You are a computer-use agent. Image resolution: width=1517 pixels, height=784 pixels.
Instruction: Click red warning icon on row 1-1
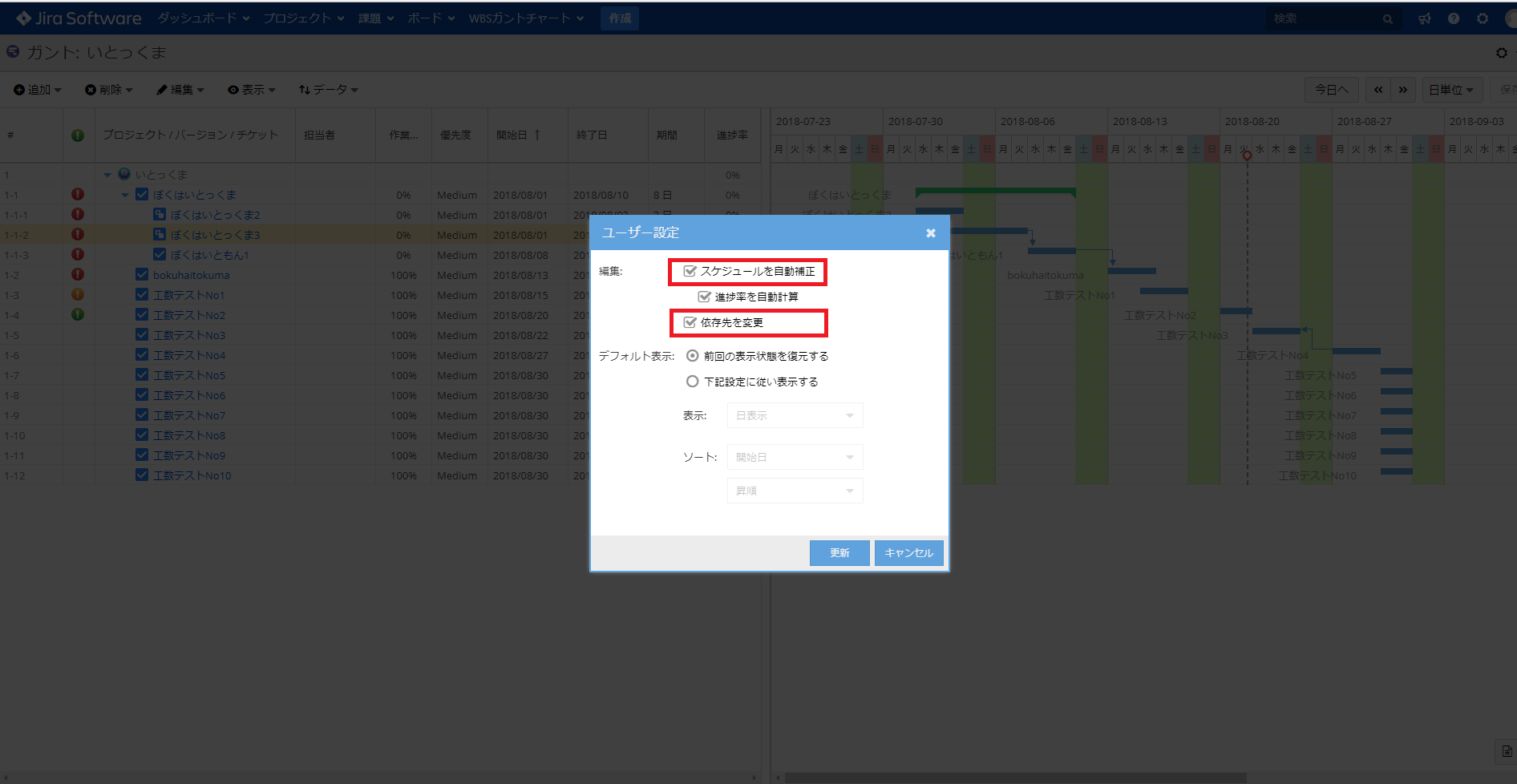[x=78, y=194]
